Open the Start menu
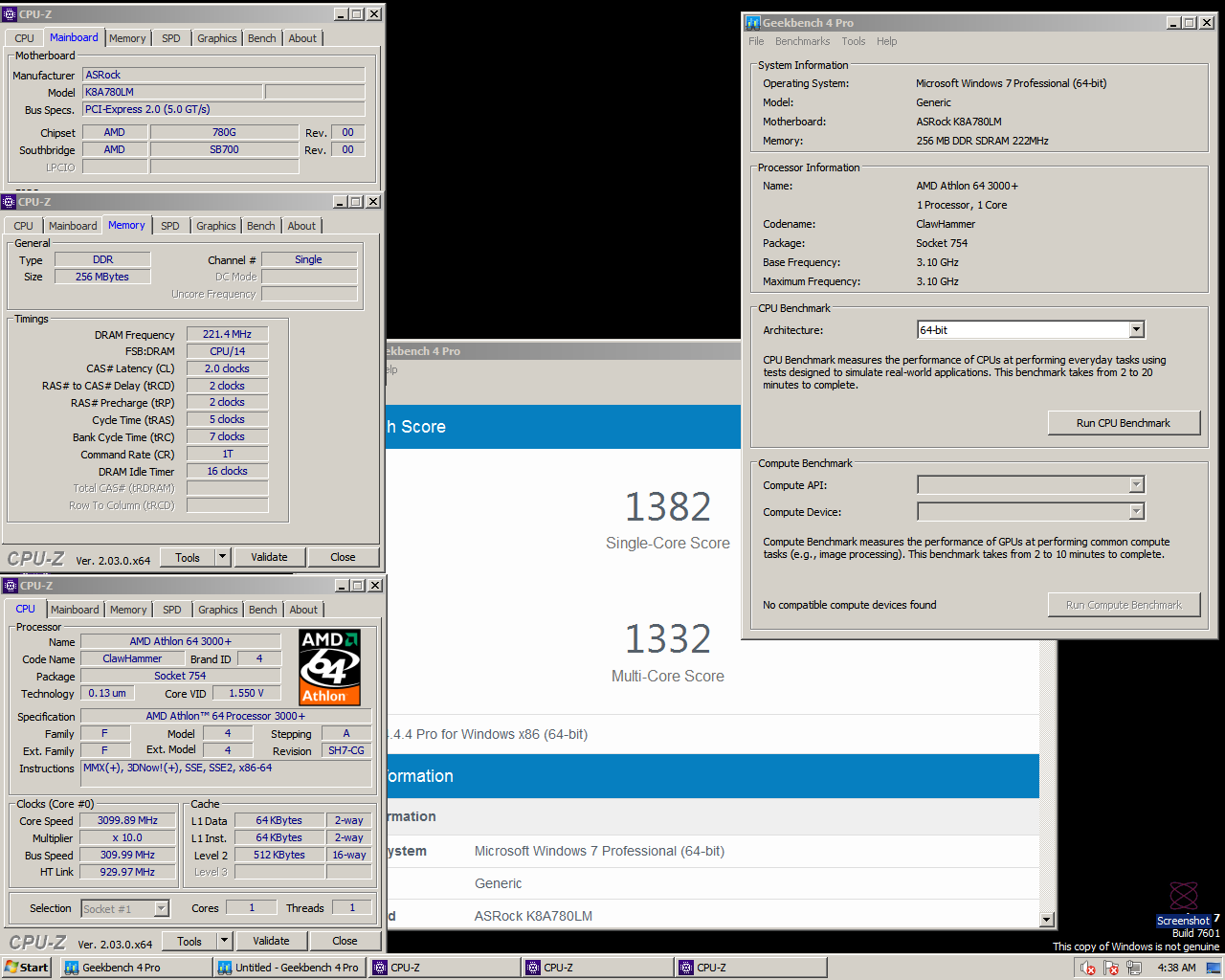This screenshot has height=980, width=1225. tap(27, 968)
